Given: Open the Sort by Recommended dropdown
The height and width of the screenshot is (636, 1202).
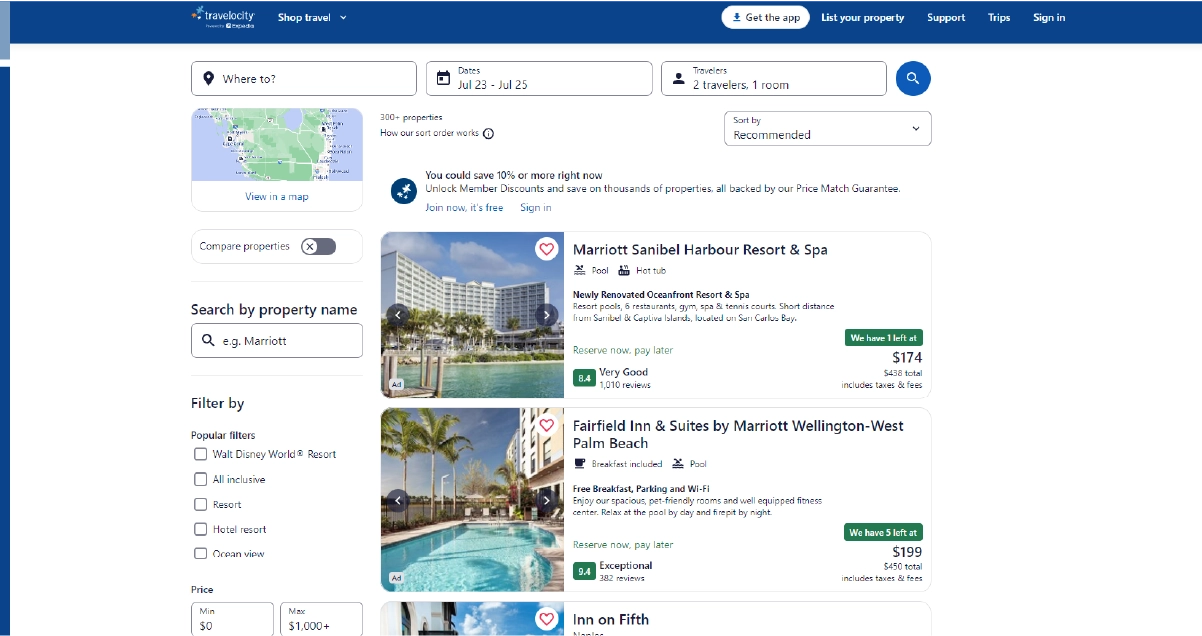Looking at the screenshot, I should (x=827, y=128).
